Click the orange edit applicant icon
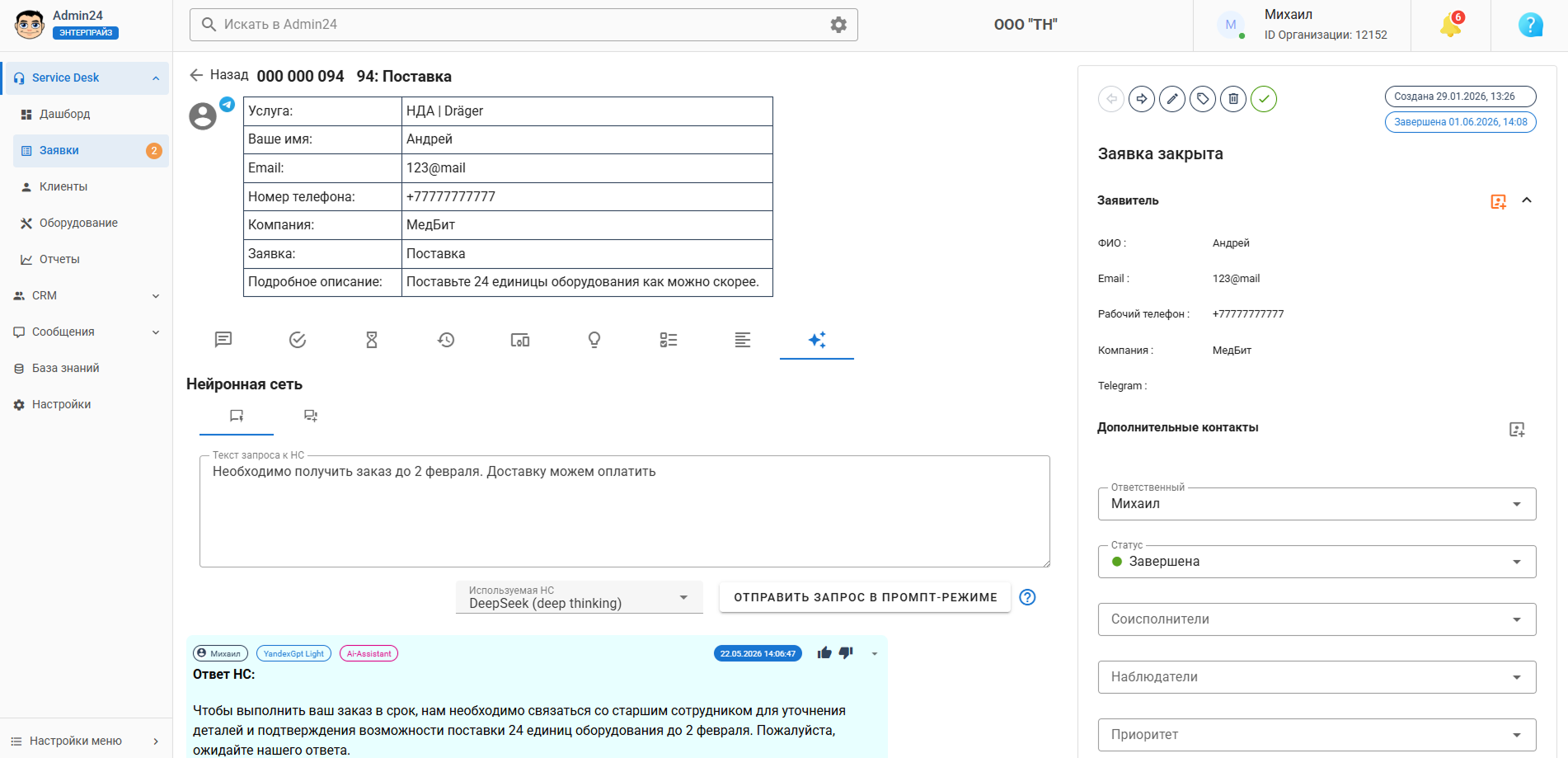Image resolution: width=1568 pixels, height=758 pixels. (x=1499, y=201)
